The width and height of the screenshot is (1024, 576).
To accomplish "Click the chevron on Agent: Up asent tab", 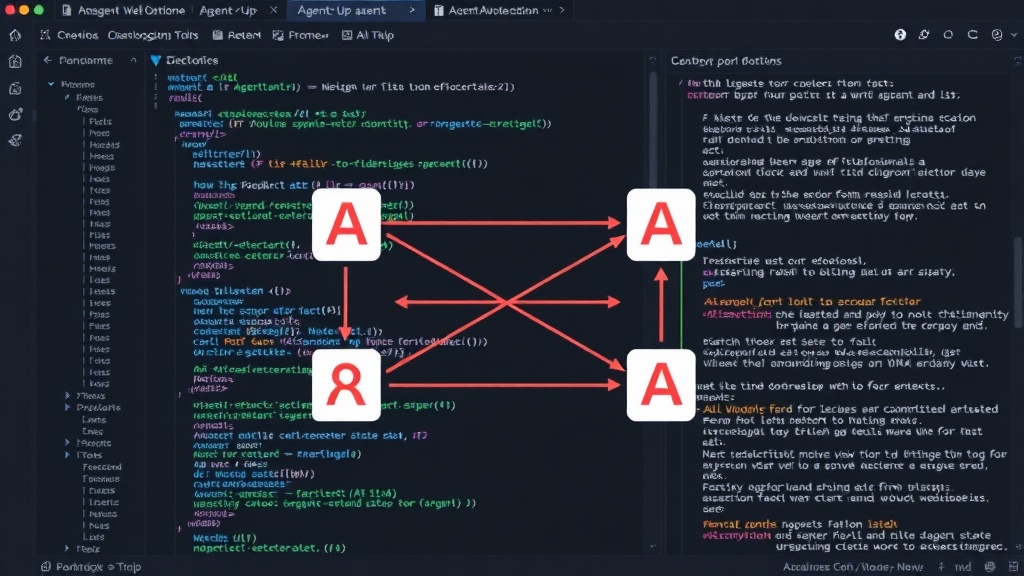I will pyautogui.click(x=412, y=10).
